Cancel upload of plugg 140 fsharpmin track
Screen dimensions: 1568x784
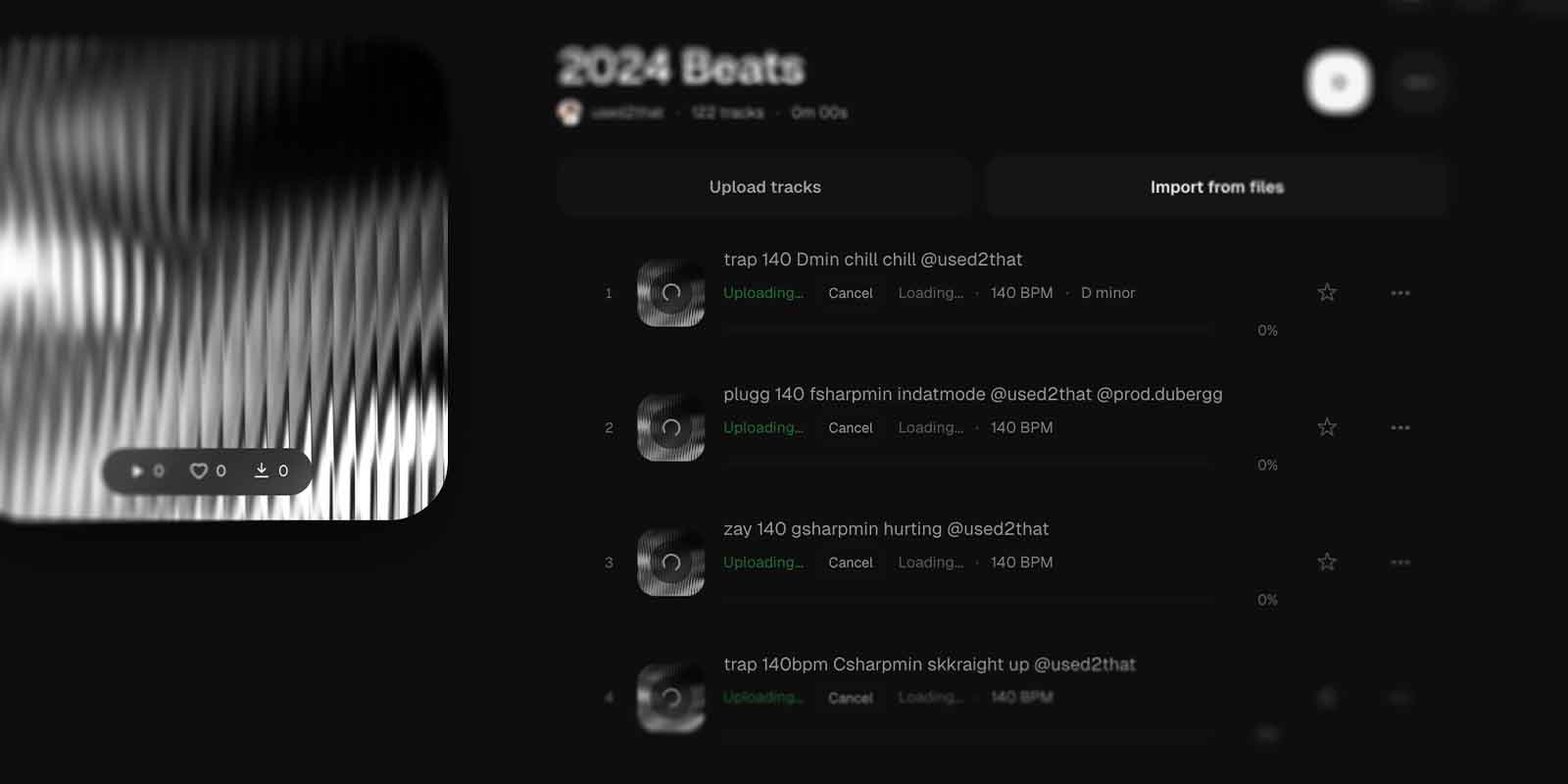[850, 427]
